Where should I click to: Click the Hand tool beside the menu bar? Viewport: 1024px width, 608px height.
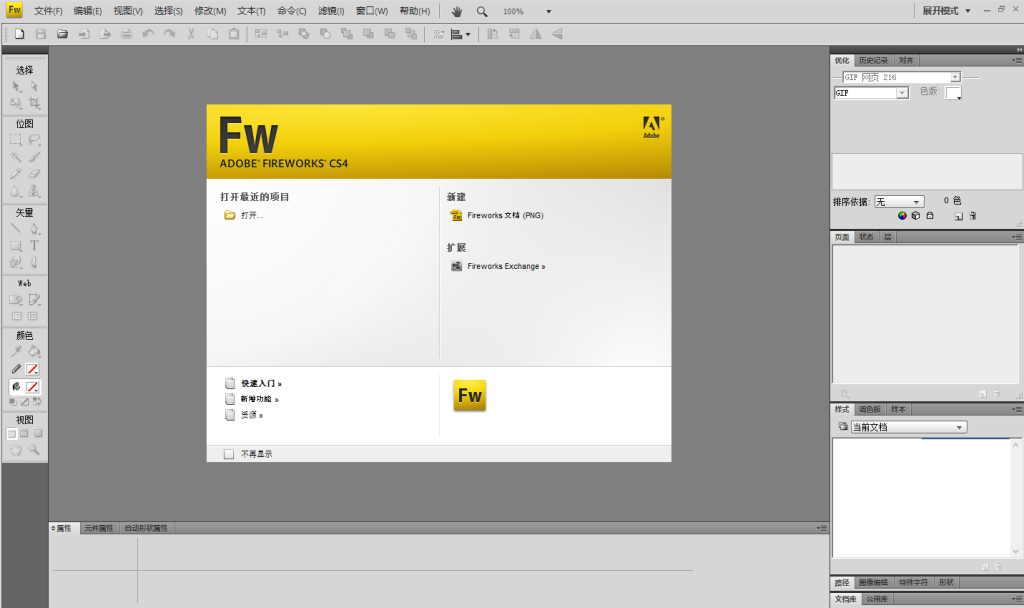(x=457, y=11)
